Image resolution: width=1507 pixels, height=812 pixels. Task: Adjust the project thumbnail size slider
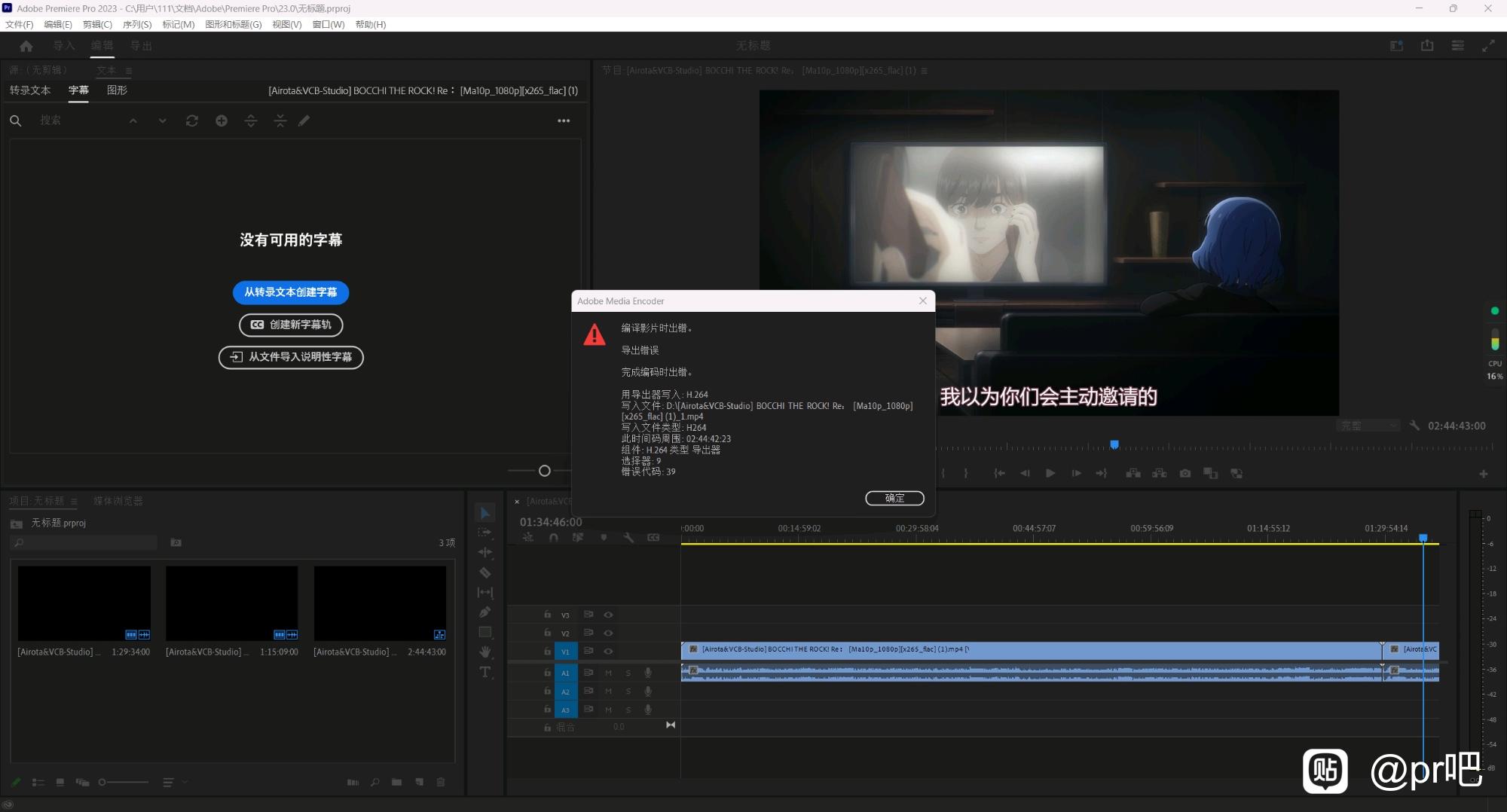click(102, 782)
